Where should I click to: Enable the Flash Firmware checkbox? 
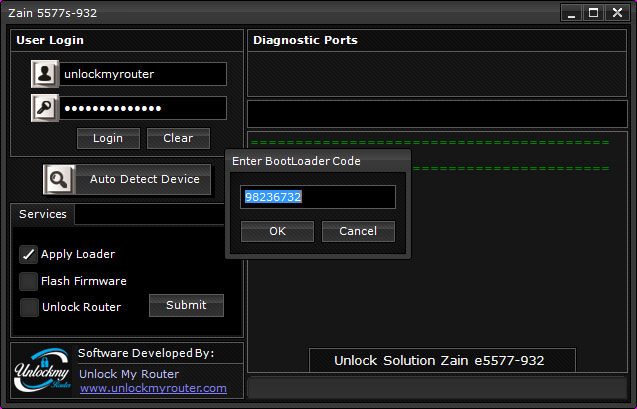[x=28, y=281]
